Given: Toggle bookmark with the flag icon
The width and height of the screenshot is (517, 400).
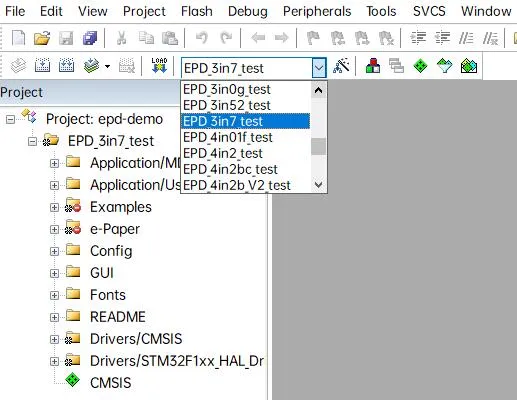Looking at the screenshot, I should (x=313, y=38).
